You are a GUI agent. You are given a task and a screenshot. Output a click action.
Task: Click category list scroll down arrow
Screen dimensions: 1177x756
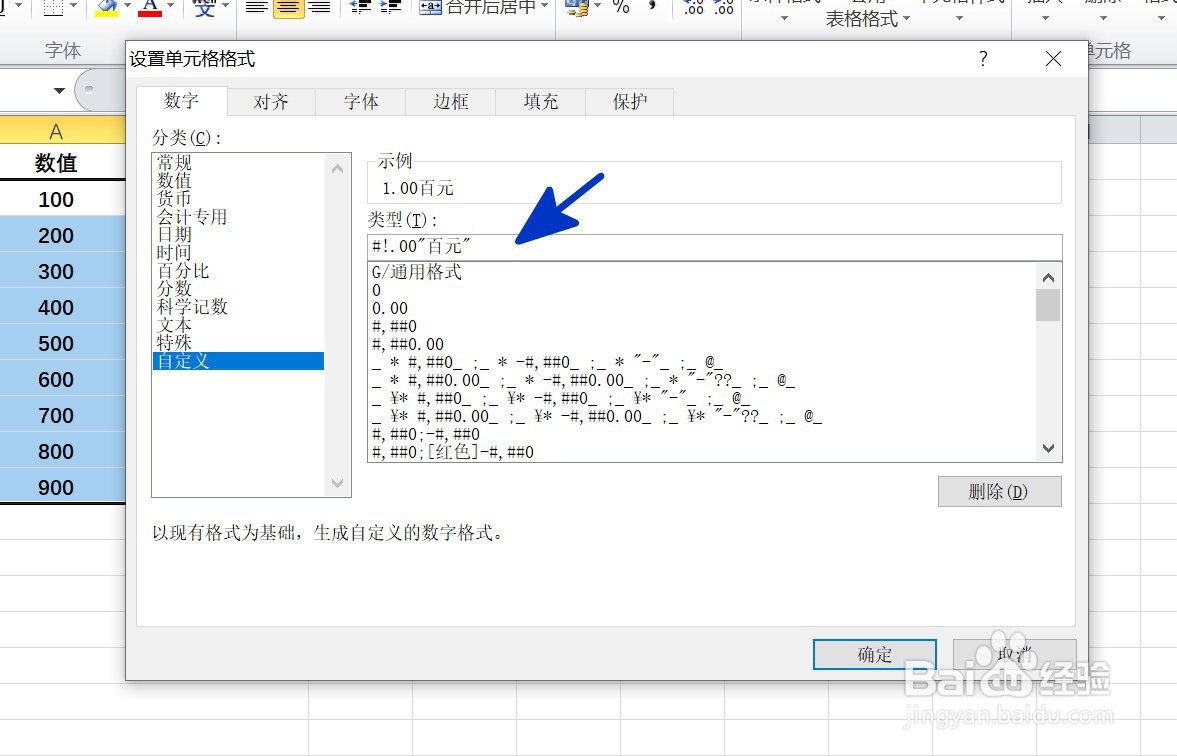[338, 483]
